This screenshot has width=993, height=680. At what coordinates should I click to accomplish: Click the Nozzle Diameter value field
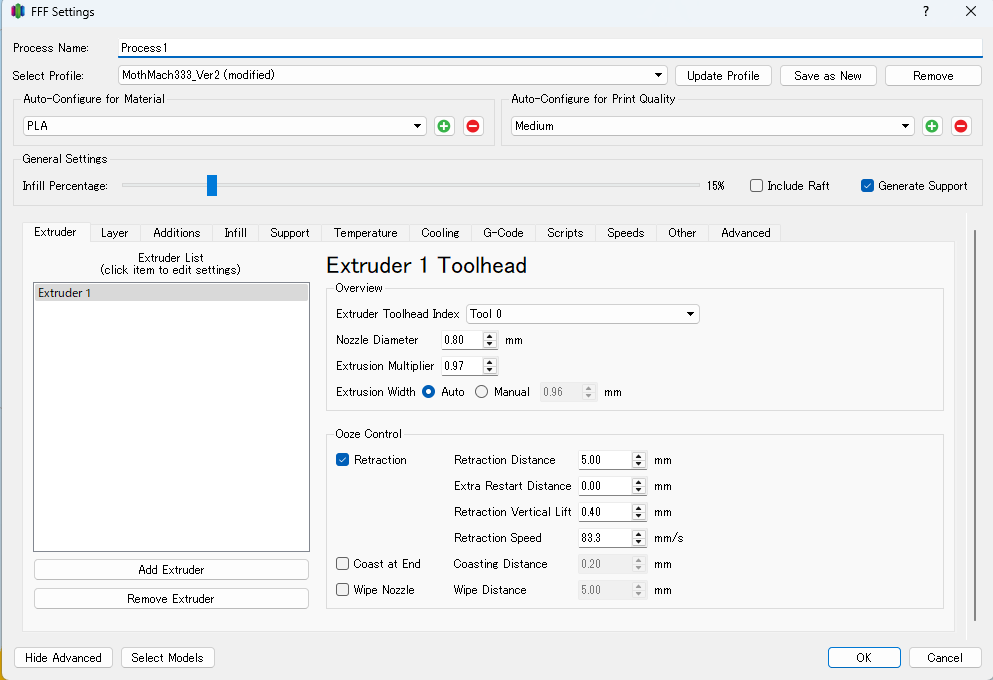pos(462,340)
